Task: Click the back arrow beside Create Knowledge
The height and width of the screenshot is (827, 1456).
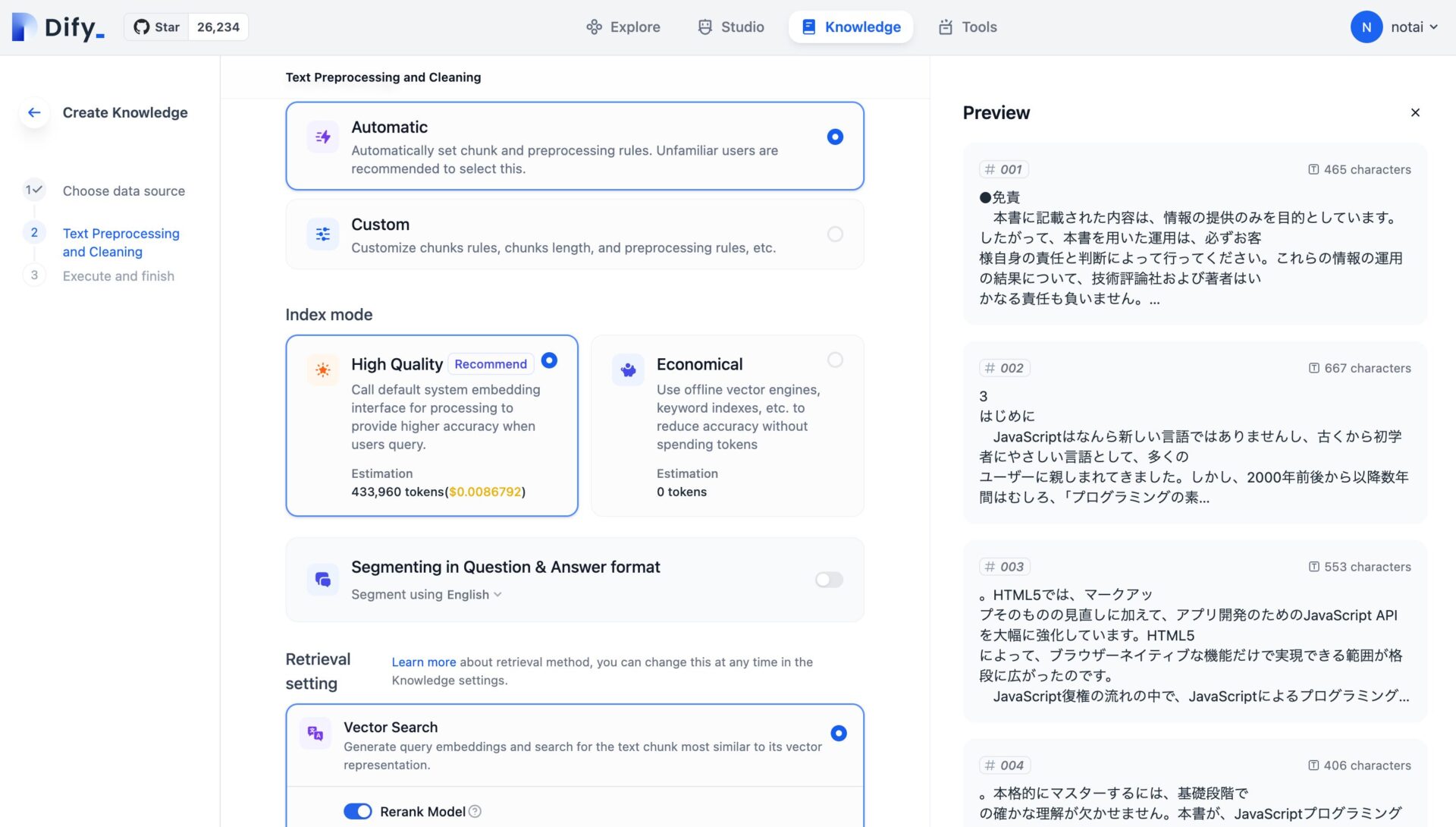Action: click(34, 112)
